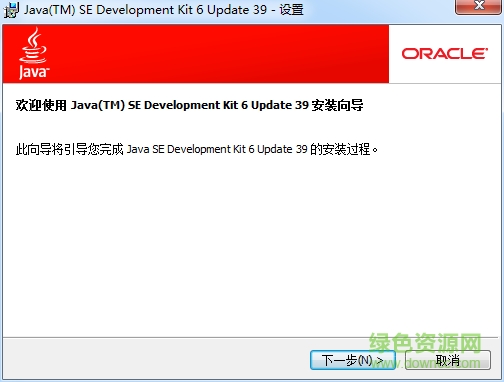504x382 pixels.
Task: Click the title bar text Java(TM) SE Development Kit 6 Update 39 - 设置
Action: coord(164,10)
